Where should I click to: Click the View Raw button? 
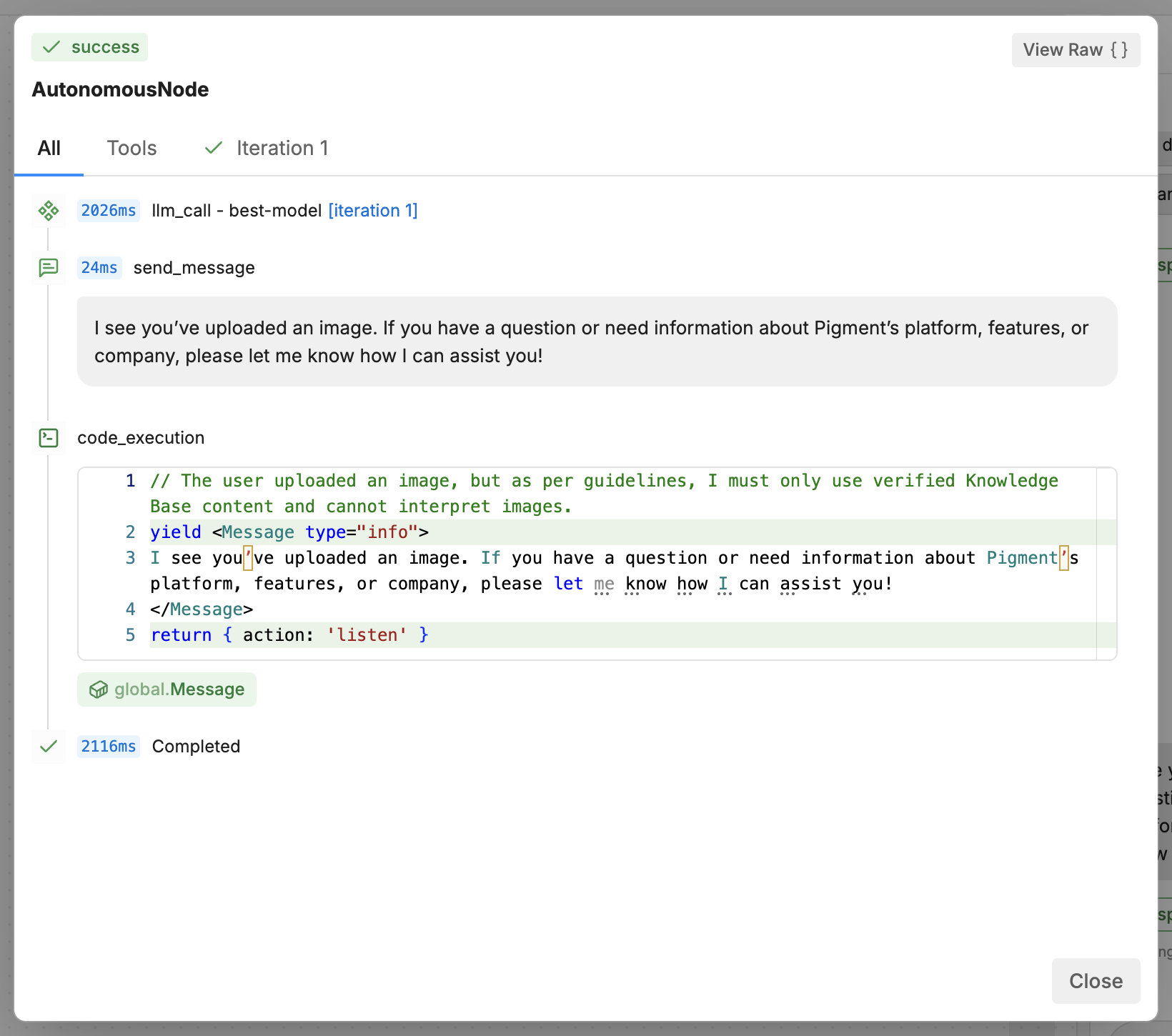[x=1075, y=49]
